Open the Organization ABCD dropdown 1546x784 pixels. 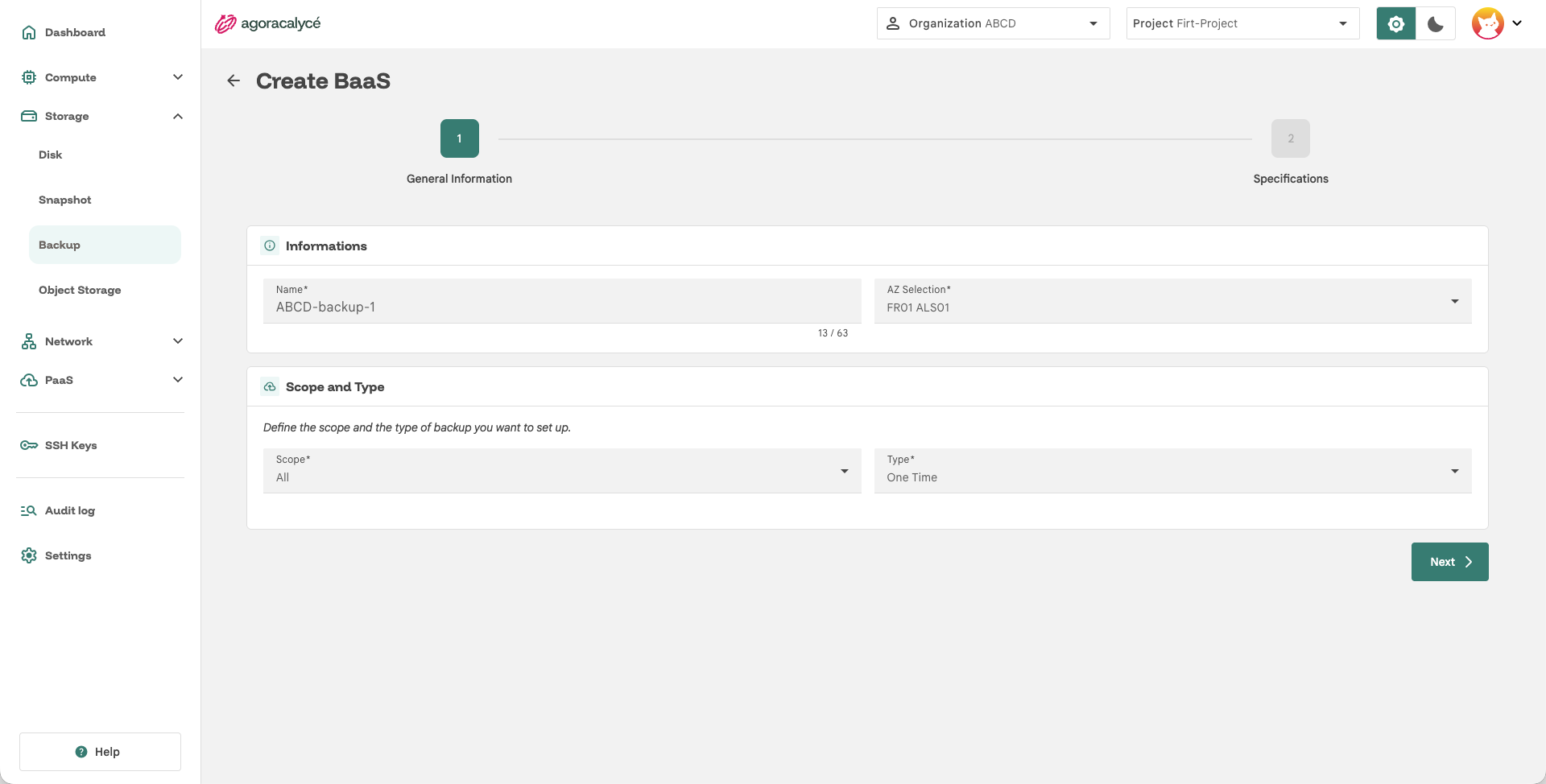[x=993, y=23]
